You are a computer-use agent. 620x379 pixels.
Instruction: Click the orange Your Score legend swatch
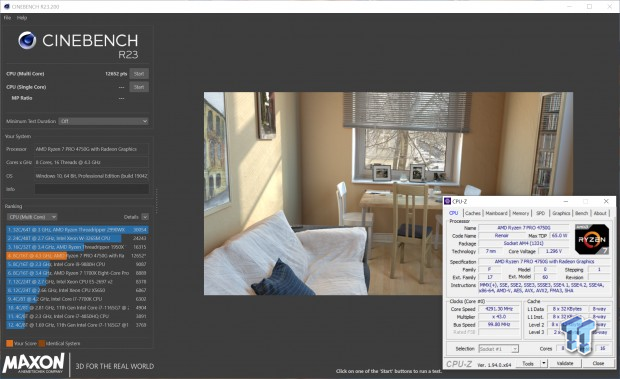[x=9, y=343]
